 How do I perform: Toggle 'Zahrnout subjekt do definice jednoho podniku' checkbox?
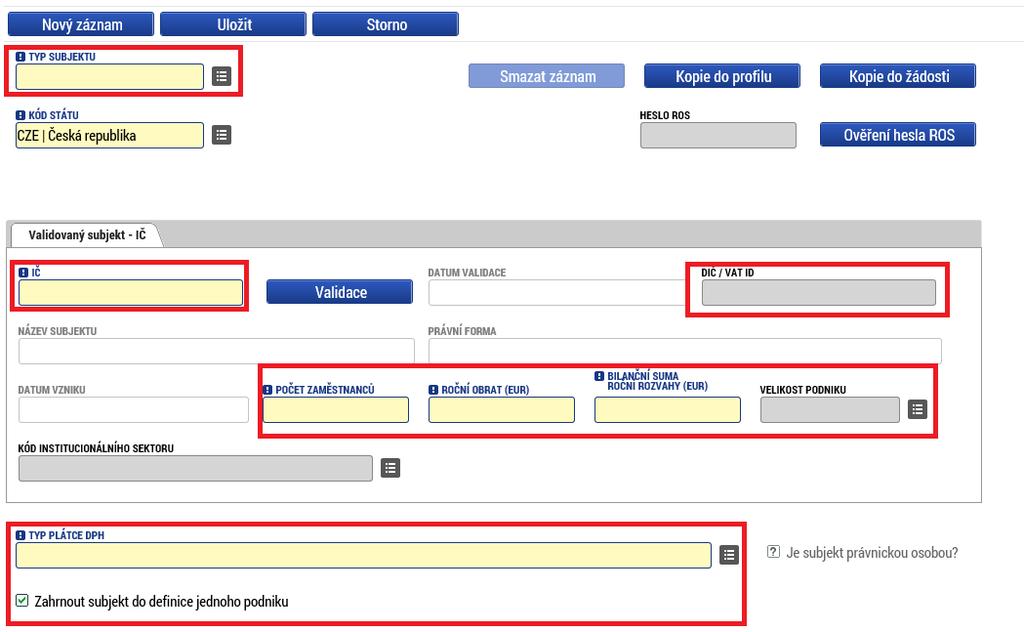tap(22, 601)
